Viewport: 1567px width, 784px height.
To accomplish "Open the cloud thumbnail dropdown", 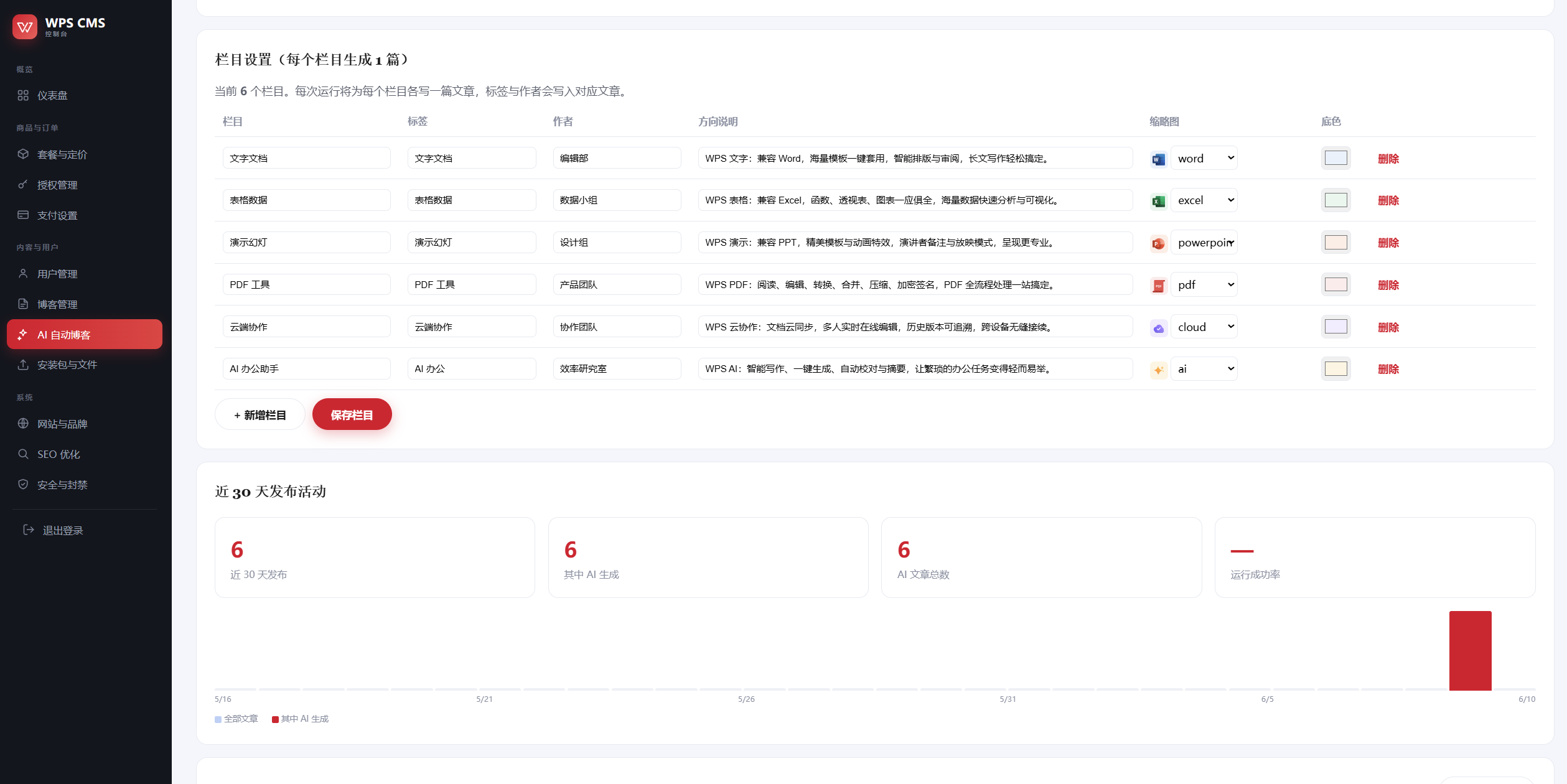I will click(1204, 327).
